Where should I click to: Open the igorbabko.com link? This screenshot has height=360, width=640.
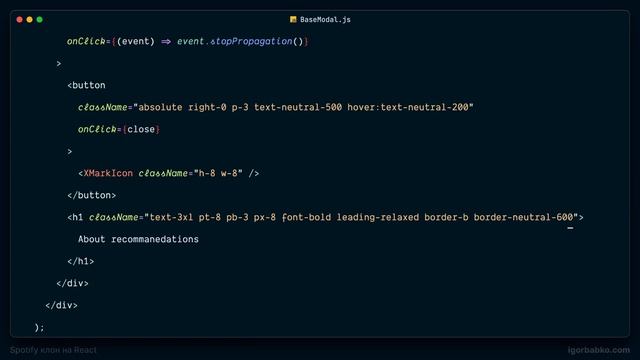(x=598, y=350)
